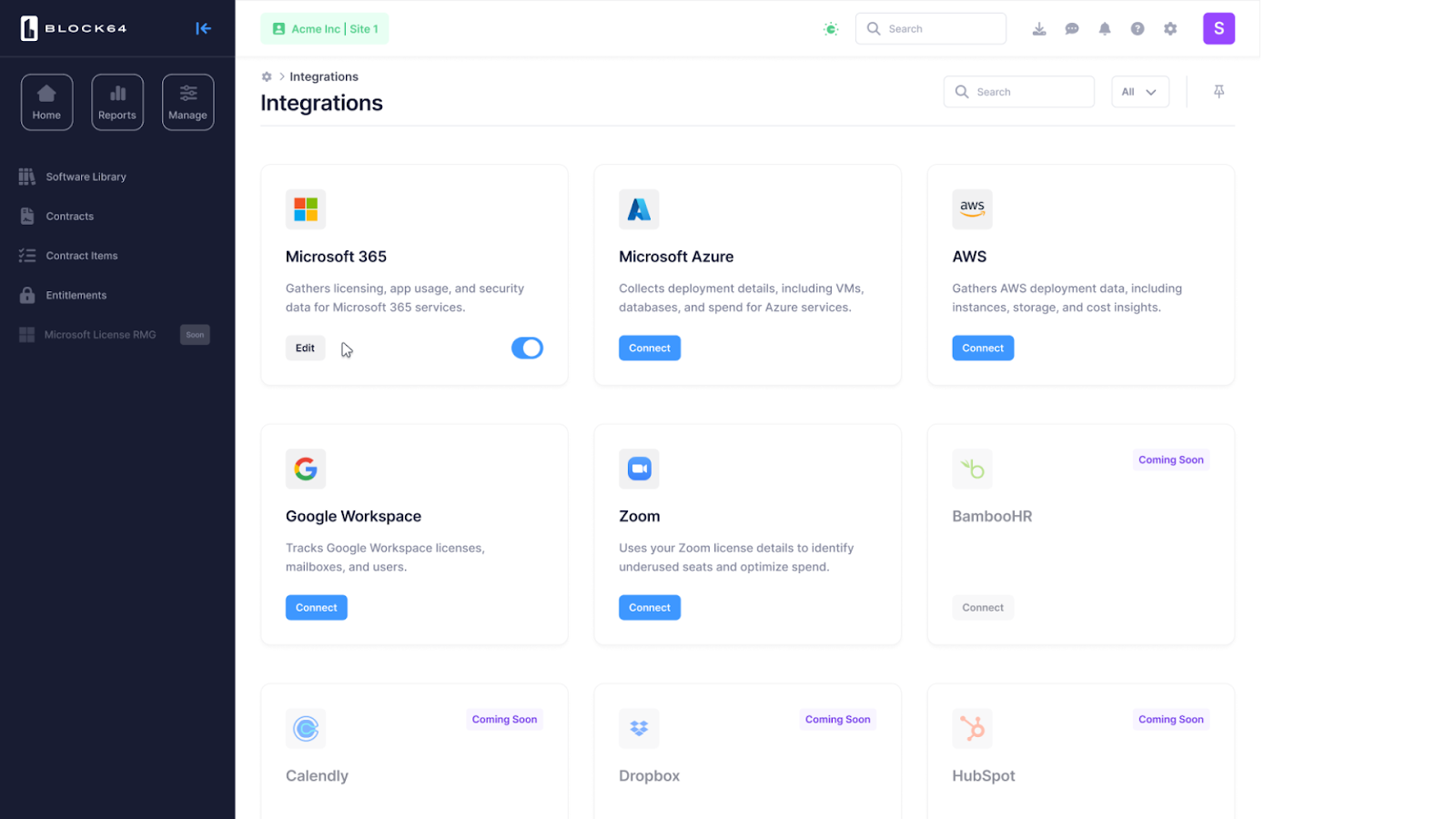This screenshot has height=819, width=1456.
Task: Click the BambooHR Coming Soon badge
Action: click(1171, 460)
